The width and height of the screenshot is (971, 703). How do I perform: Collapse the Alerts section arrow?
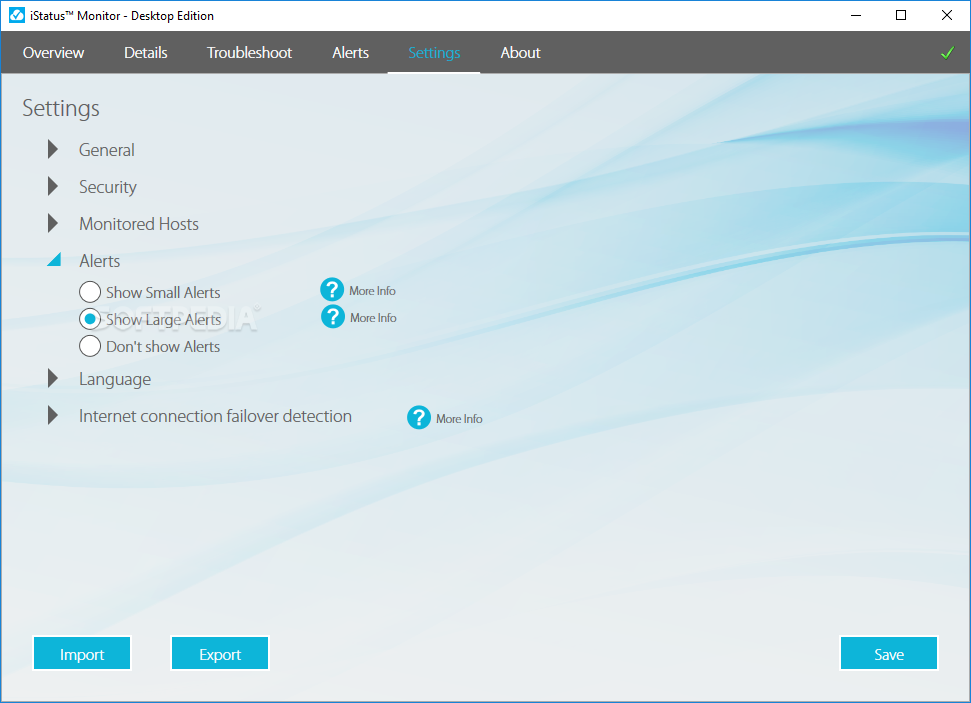[x=54, y=260]
